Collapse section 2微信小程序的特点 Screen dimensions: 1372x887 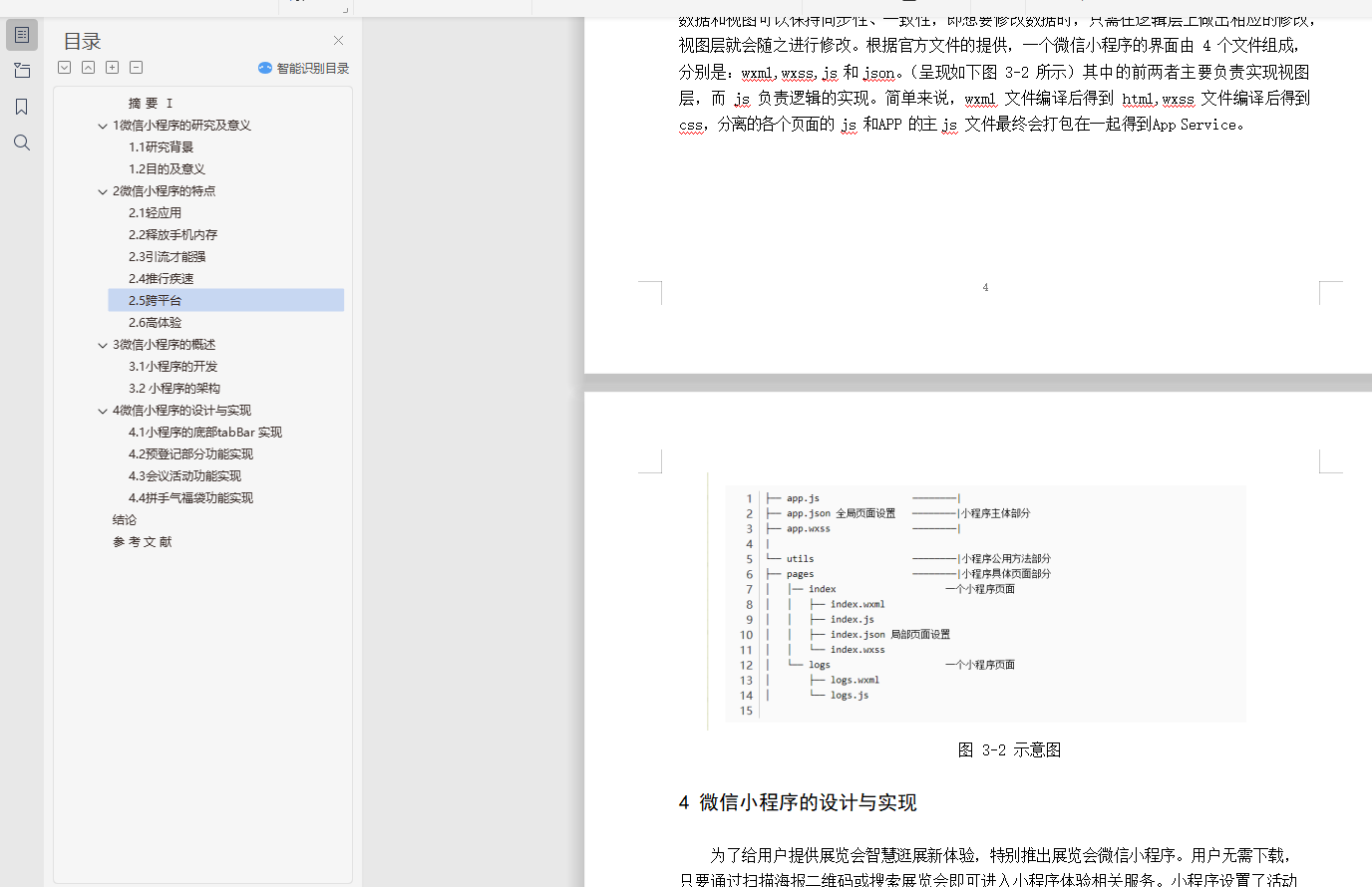(103, 191)
